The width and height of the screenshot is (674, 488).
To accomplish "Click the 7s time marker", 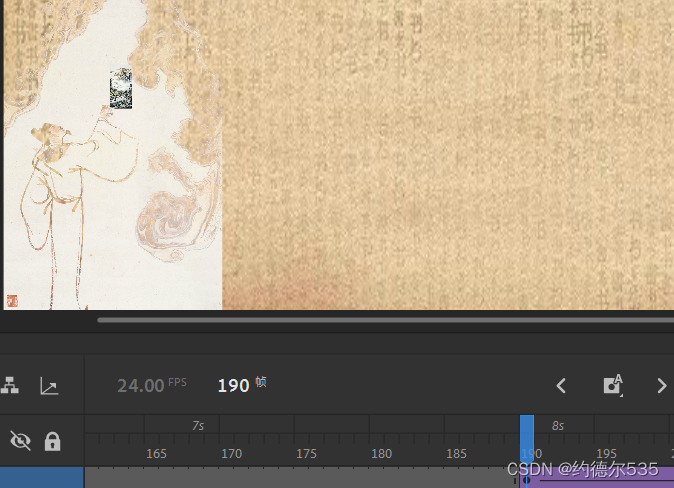I will click(198, 426).
